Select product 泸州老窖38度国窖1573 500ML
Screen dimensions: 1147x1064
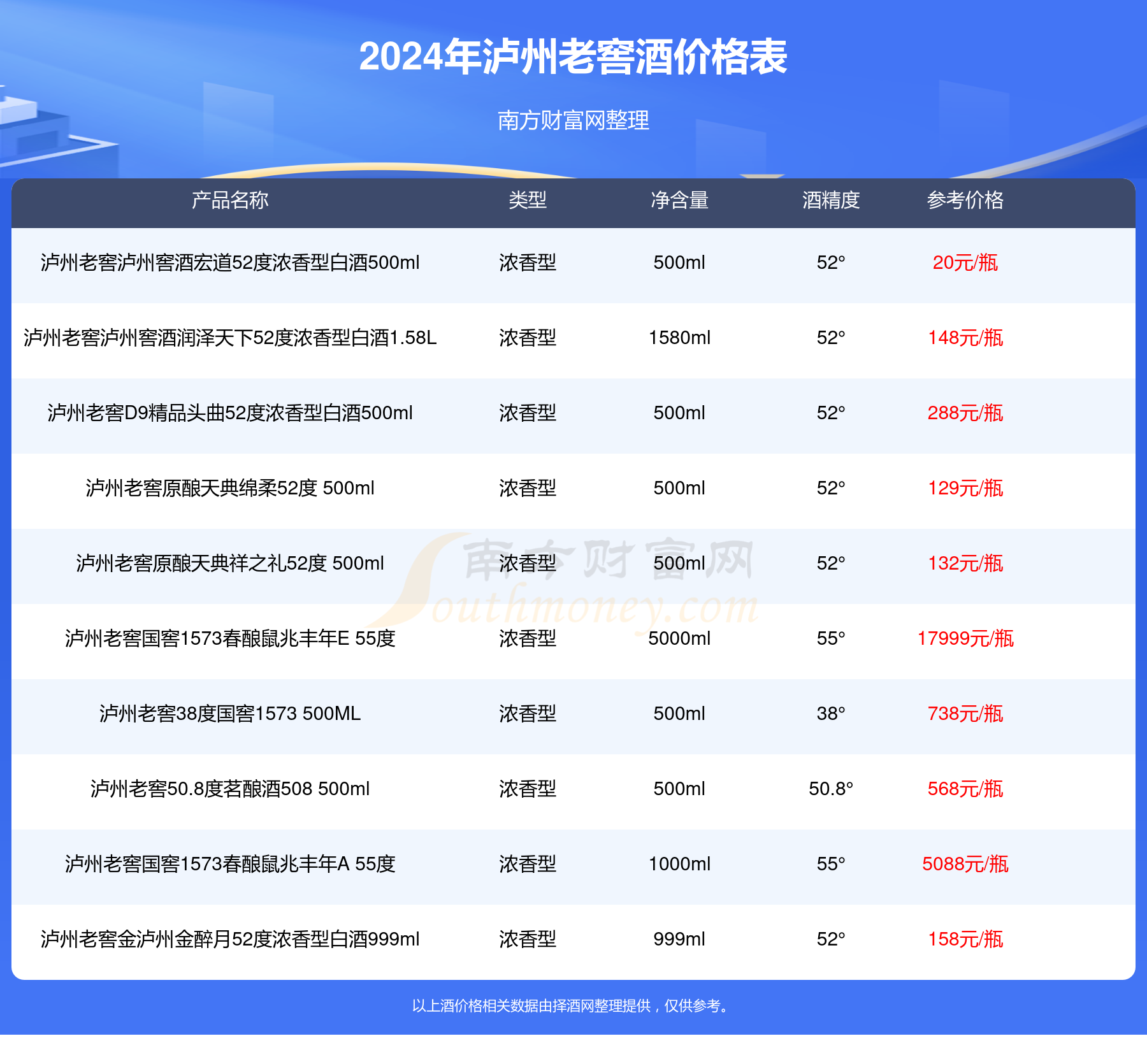point(230,714)
